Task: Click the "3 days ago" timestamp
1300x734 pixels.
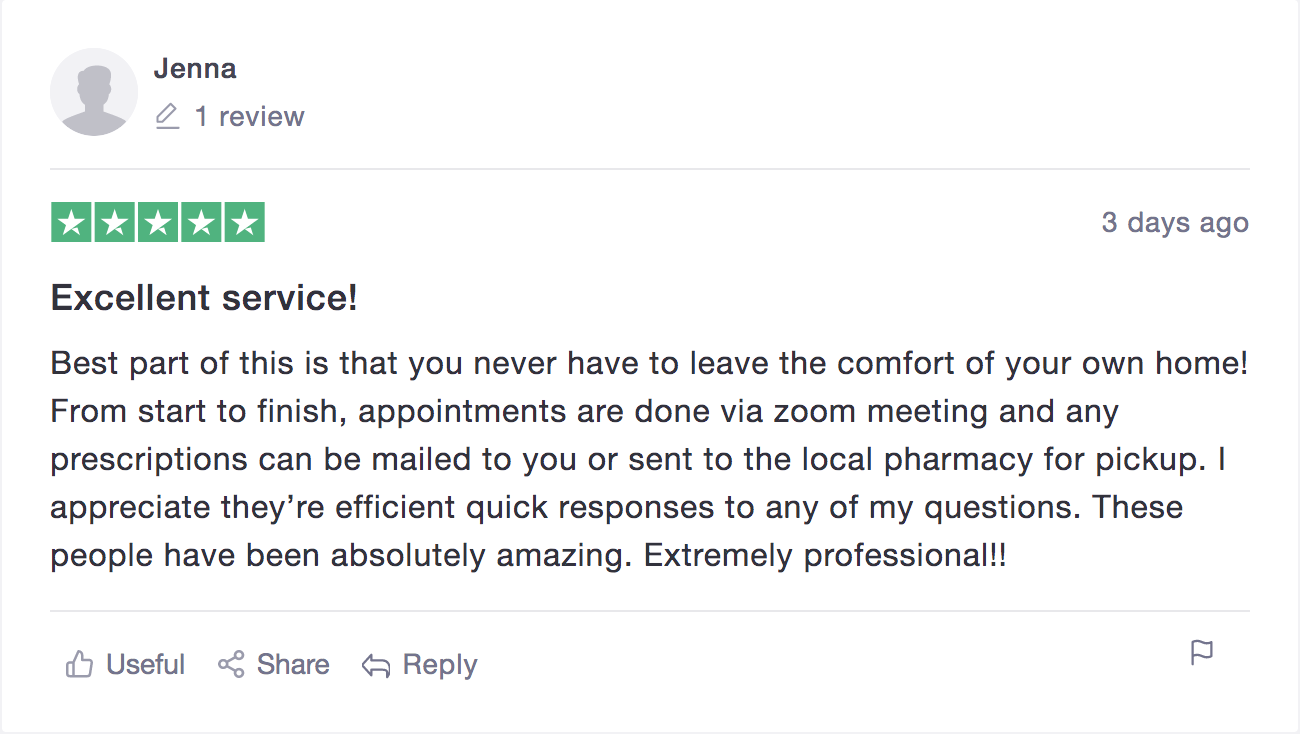Action: [1175, 222]
